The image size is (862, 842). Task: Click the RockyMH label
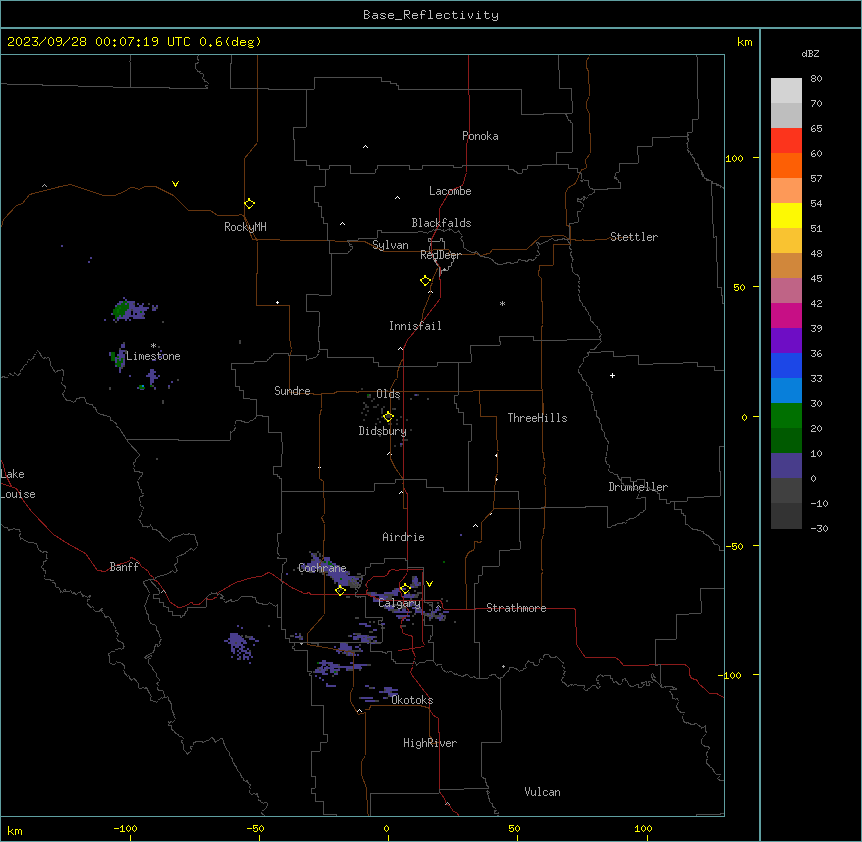[x=245, y=227]
